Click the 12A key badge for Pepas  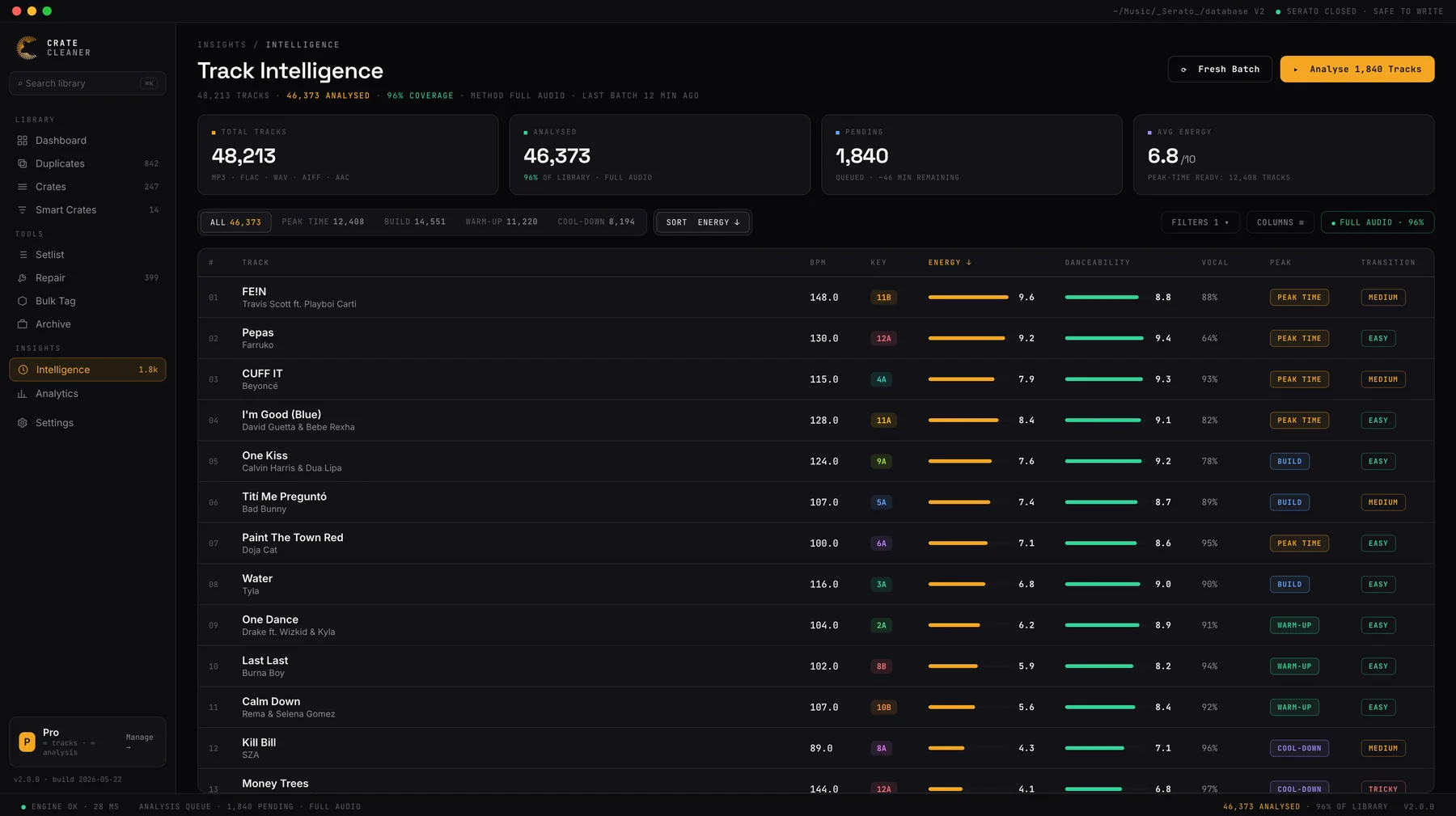point(883,339)
